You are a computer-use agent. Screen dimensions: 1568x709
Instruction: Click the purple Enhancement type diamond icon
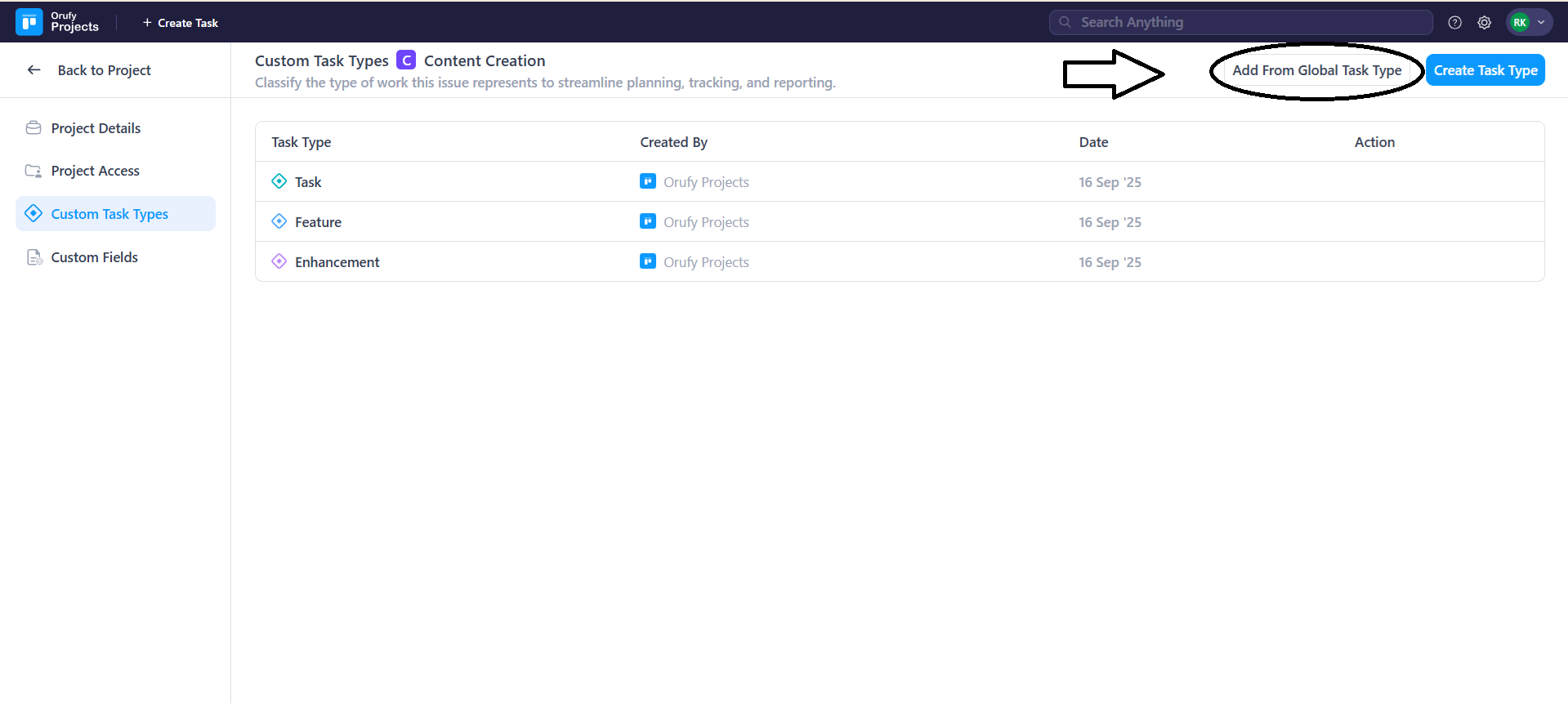point(279,261)
